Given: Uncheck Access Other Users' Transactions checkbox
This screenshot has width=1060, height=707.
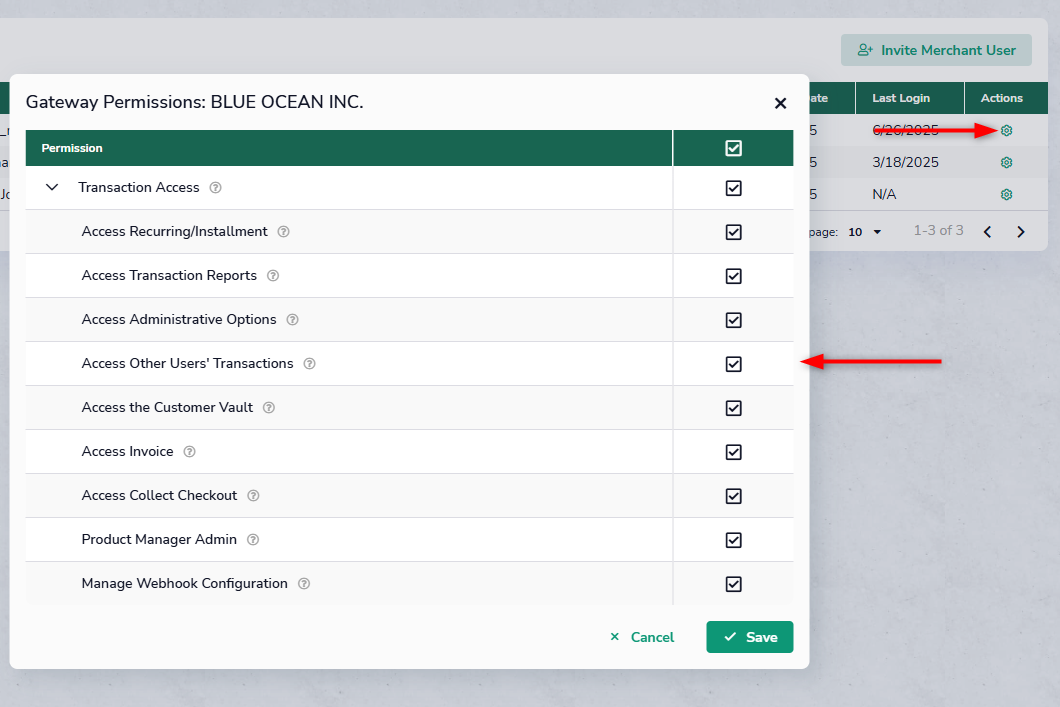Looking at the screenshot, I should pos(733,364).
